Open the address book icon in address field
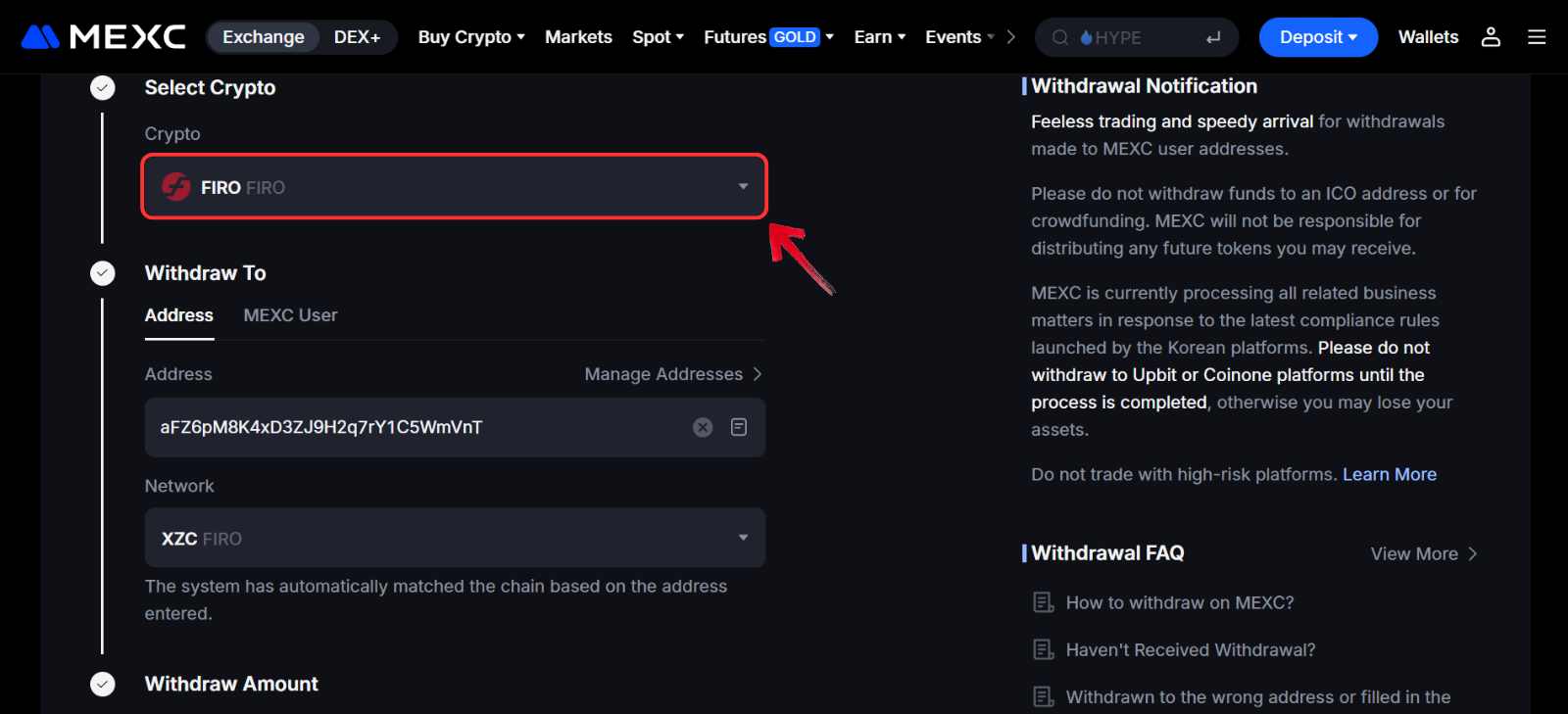The height and width of the screenshot is (714, 1568). tap(739, 427)
